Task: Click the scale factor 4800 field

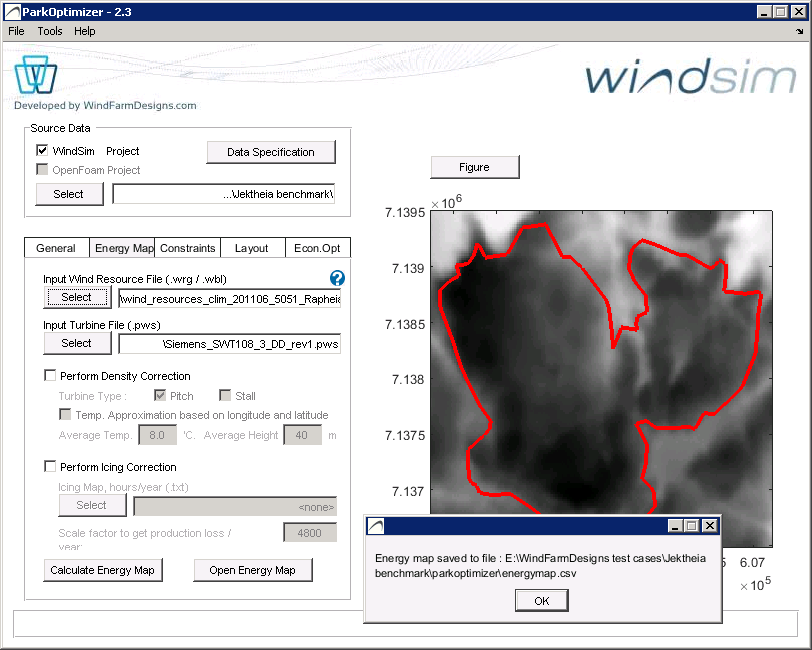Action: [310, 532]
